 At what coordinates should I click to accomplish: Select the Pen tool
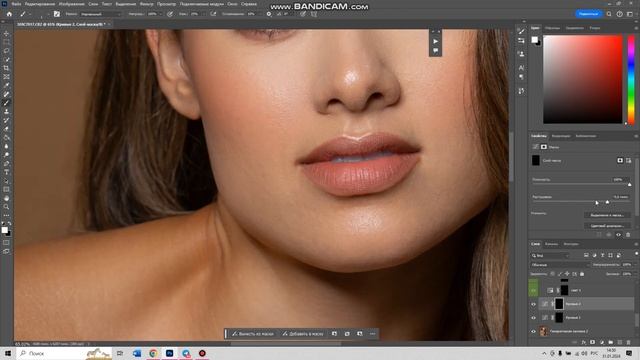(x=6, y=164)
